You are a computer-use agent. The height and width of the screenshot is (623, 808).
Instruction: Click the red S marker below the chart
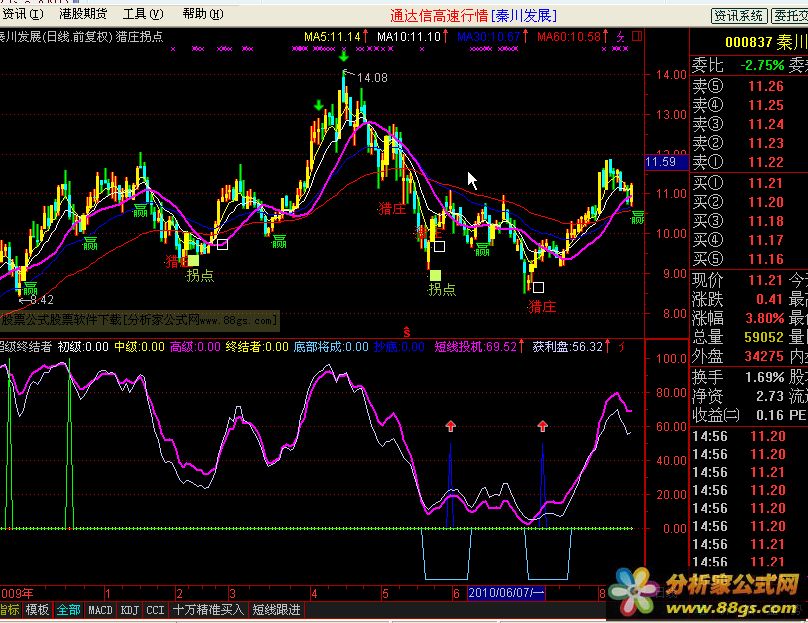(407, 331)
